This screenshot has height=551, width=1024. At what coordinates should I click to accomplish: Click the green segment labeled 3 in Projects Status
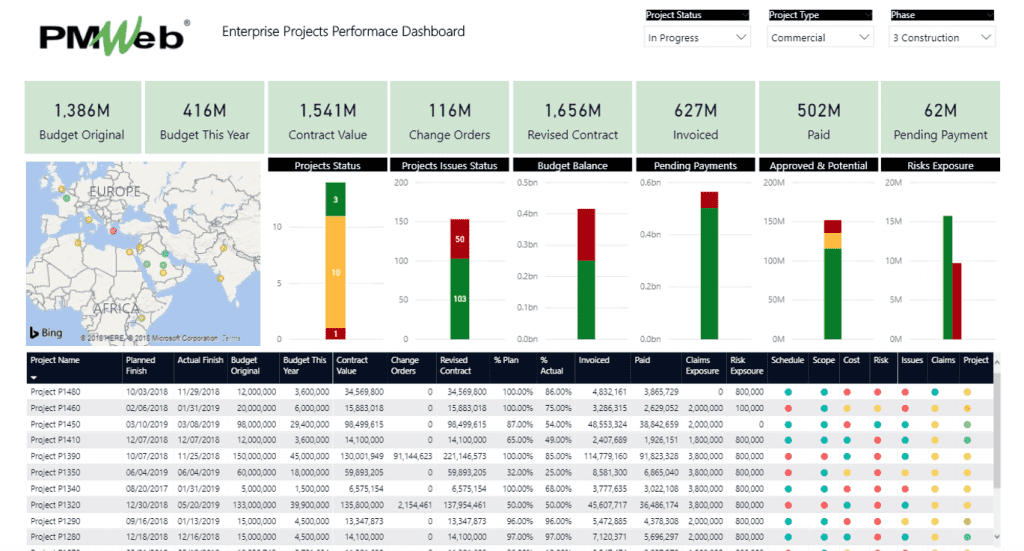click(x=336, y=199)
